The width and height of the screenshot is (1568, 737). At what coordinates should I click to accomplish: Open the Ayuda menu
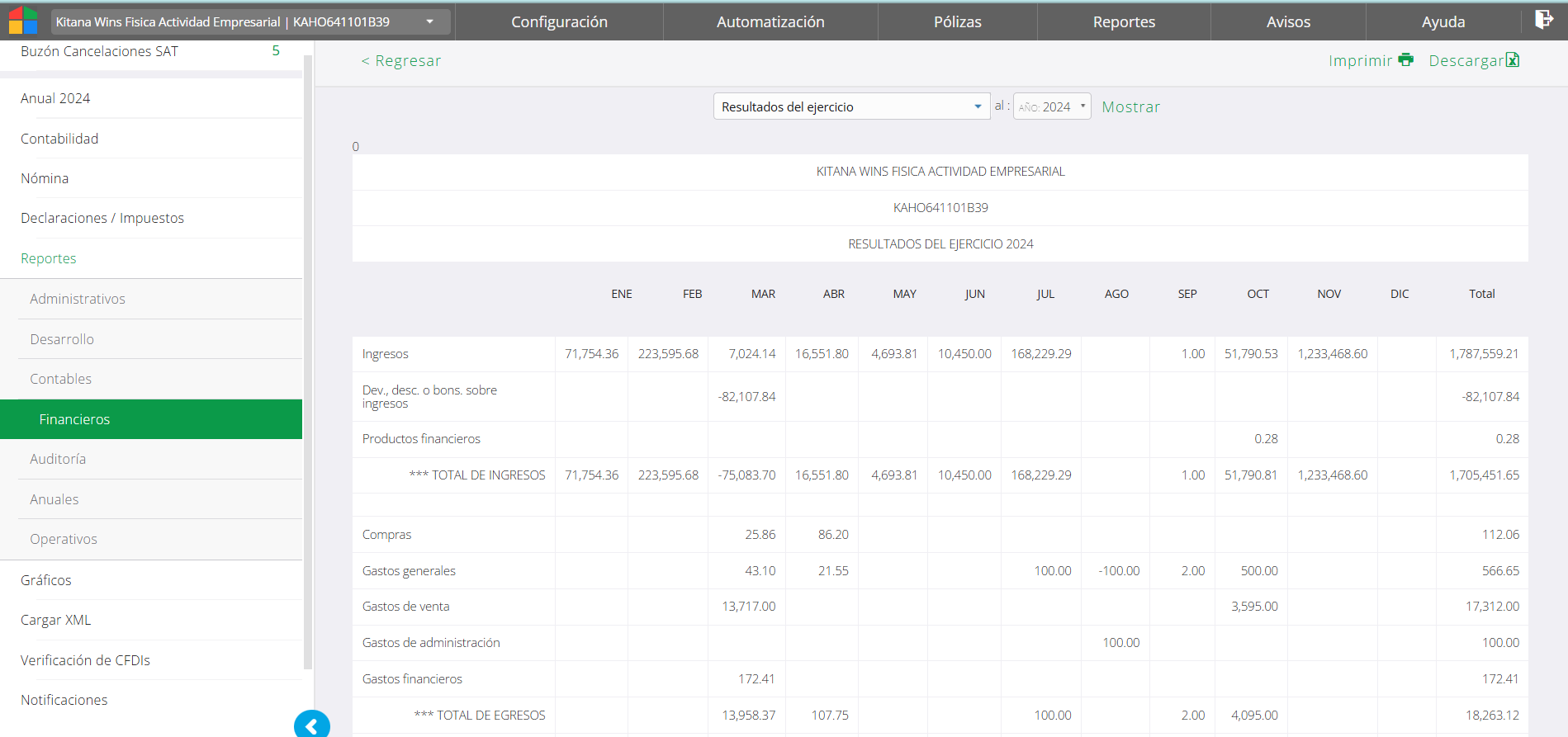(x=1442, y=22)
